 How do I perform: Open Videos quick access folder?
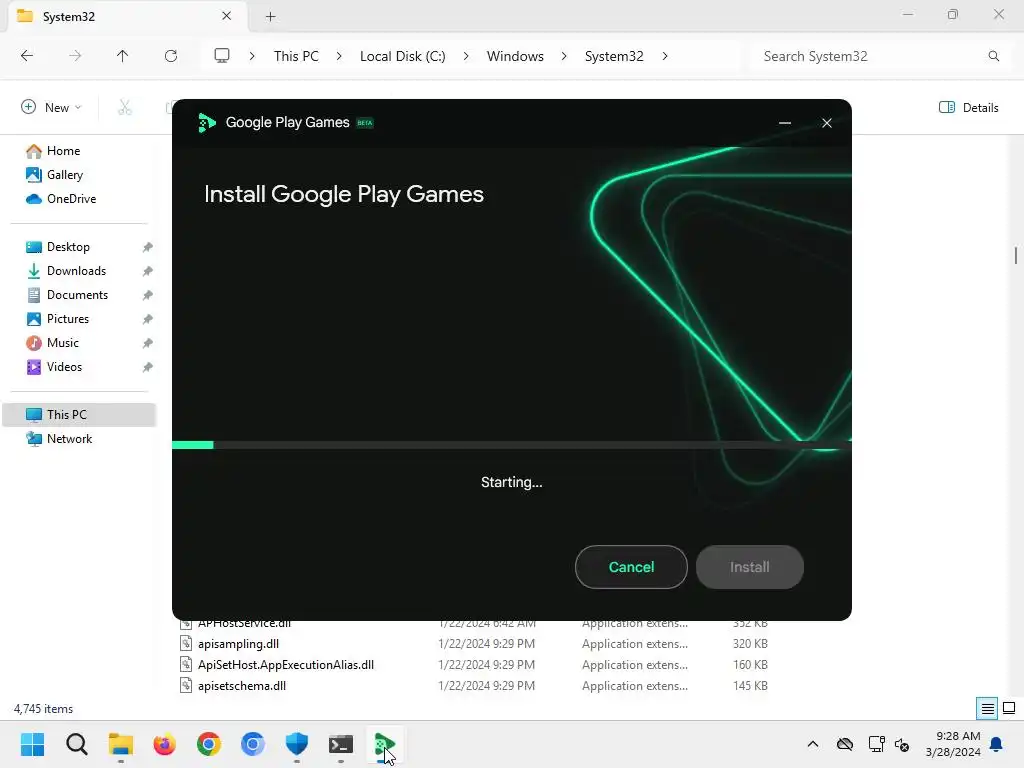(x=64, y=367)
